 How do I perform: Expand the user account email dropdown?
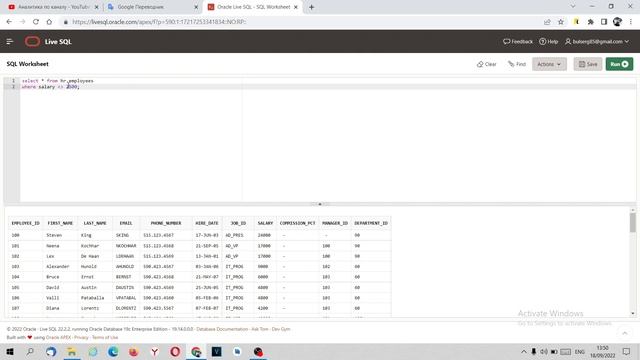point(597,41)
